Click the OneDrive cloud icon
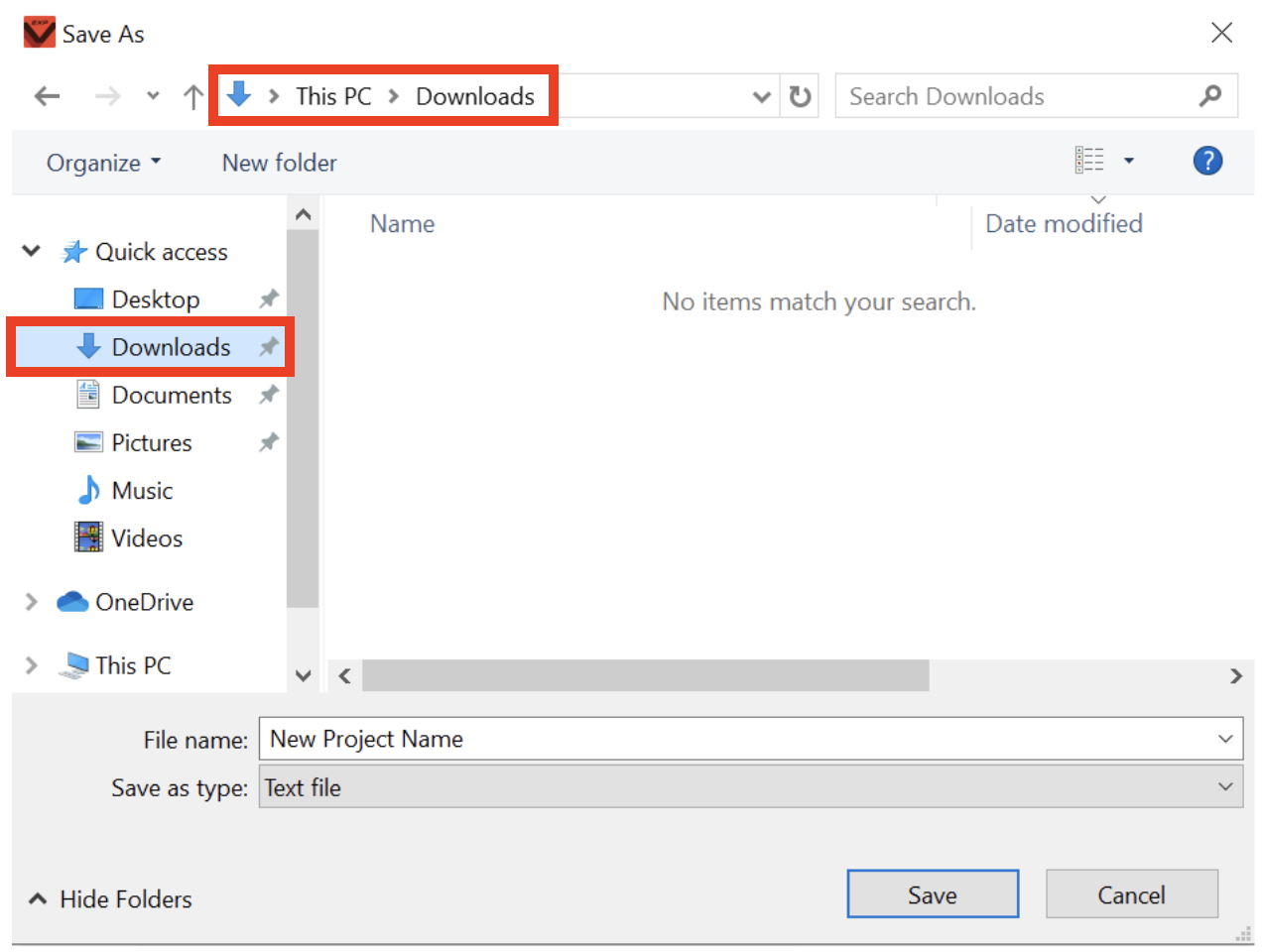The width and height of the screenshot is (1262, 952). 70,601
